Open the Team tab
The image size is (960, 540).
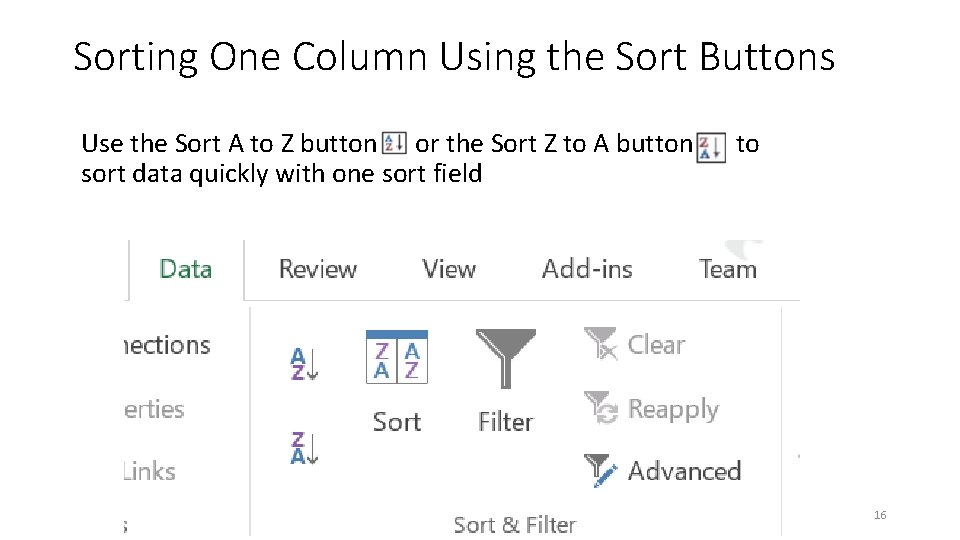click(728, 269)
